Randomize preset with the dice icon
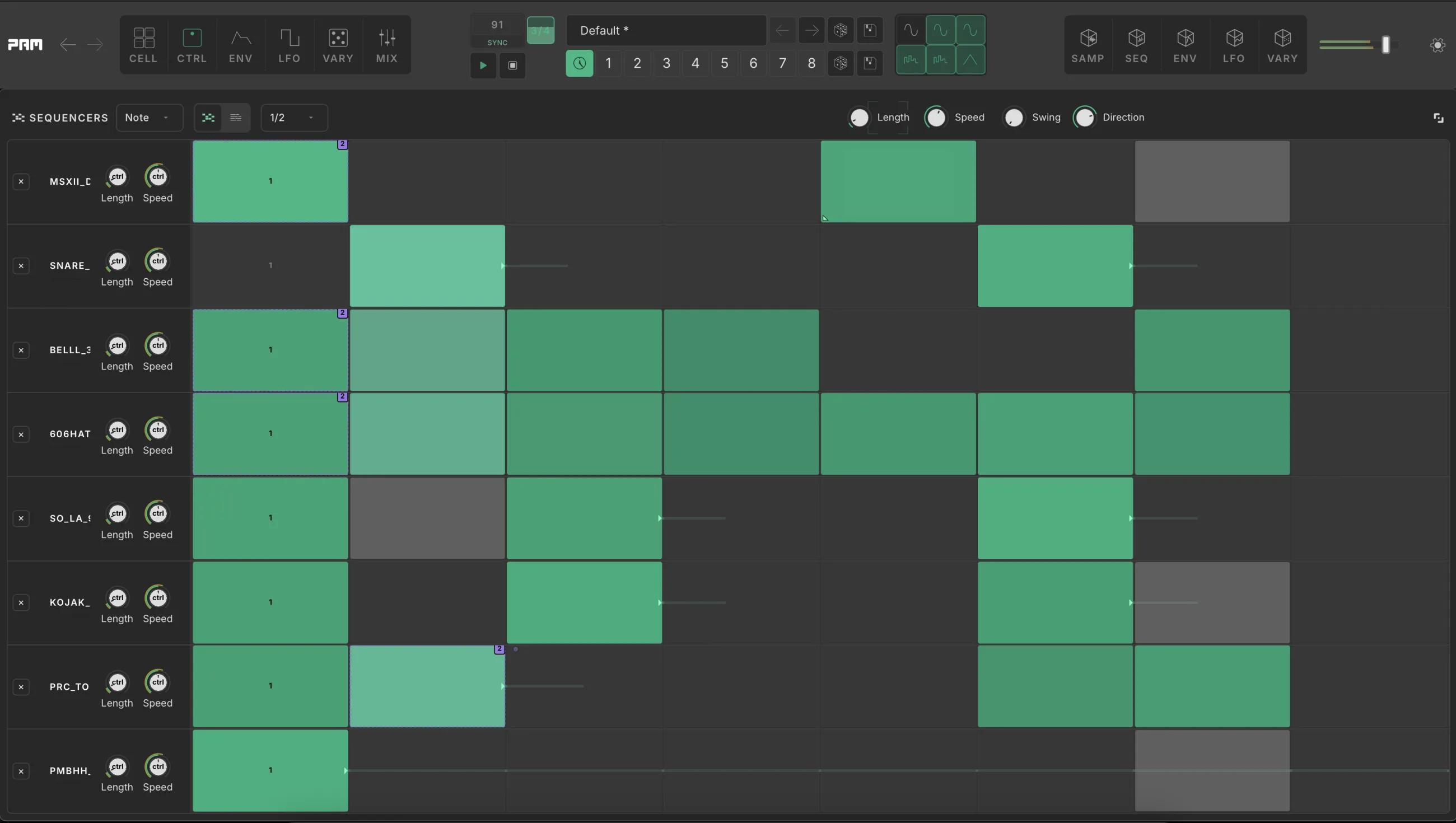Viewport: 1456px width, 823px height. (x=841, y=30)
